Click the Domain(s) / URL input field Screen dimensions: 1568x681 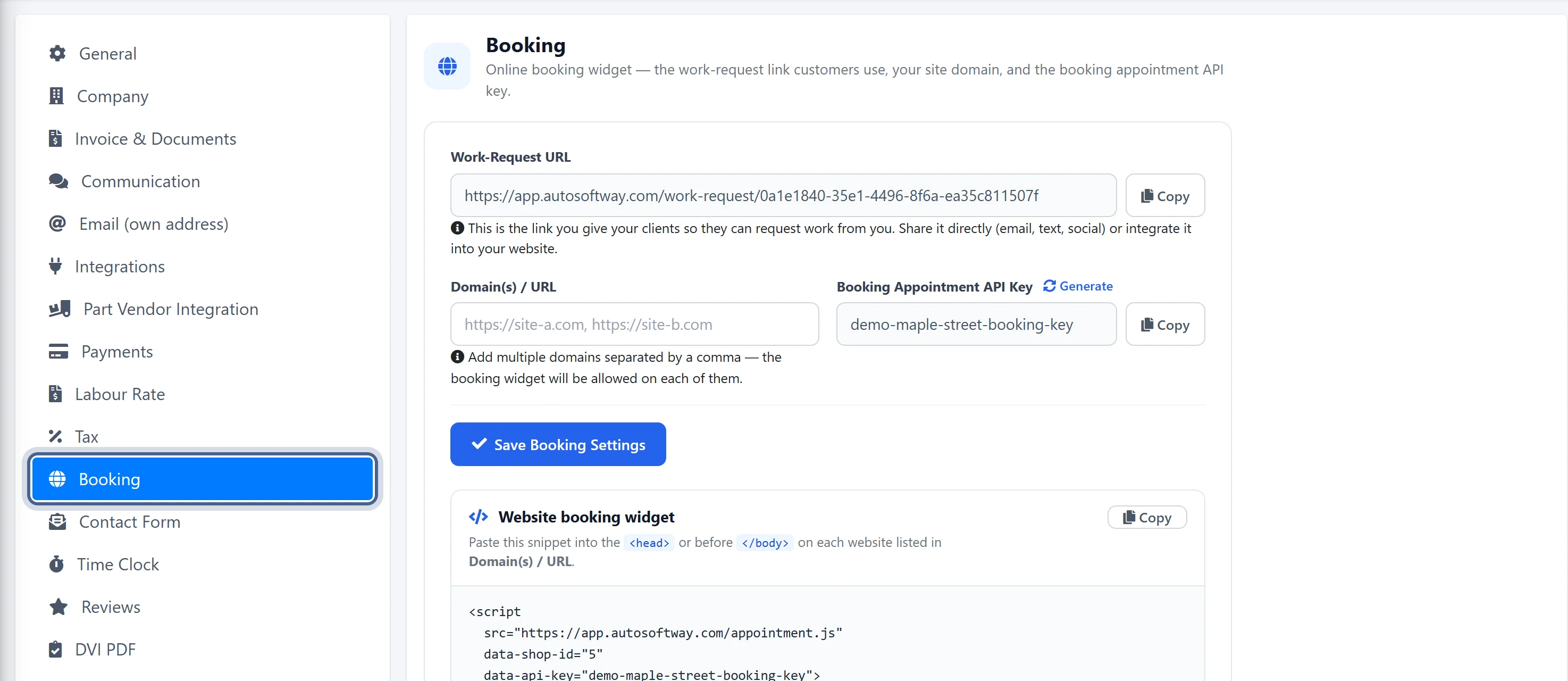point(635,324)
